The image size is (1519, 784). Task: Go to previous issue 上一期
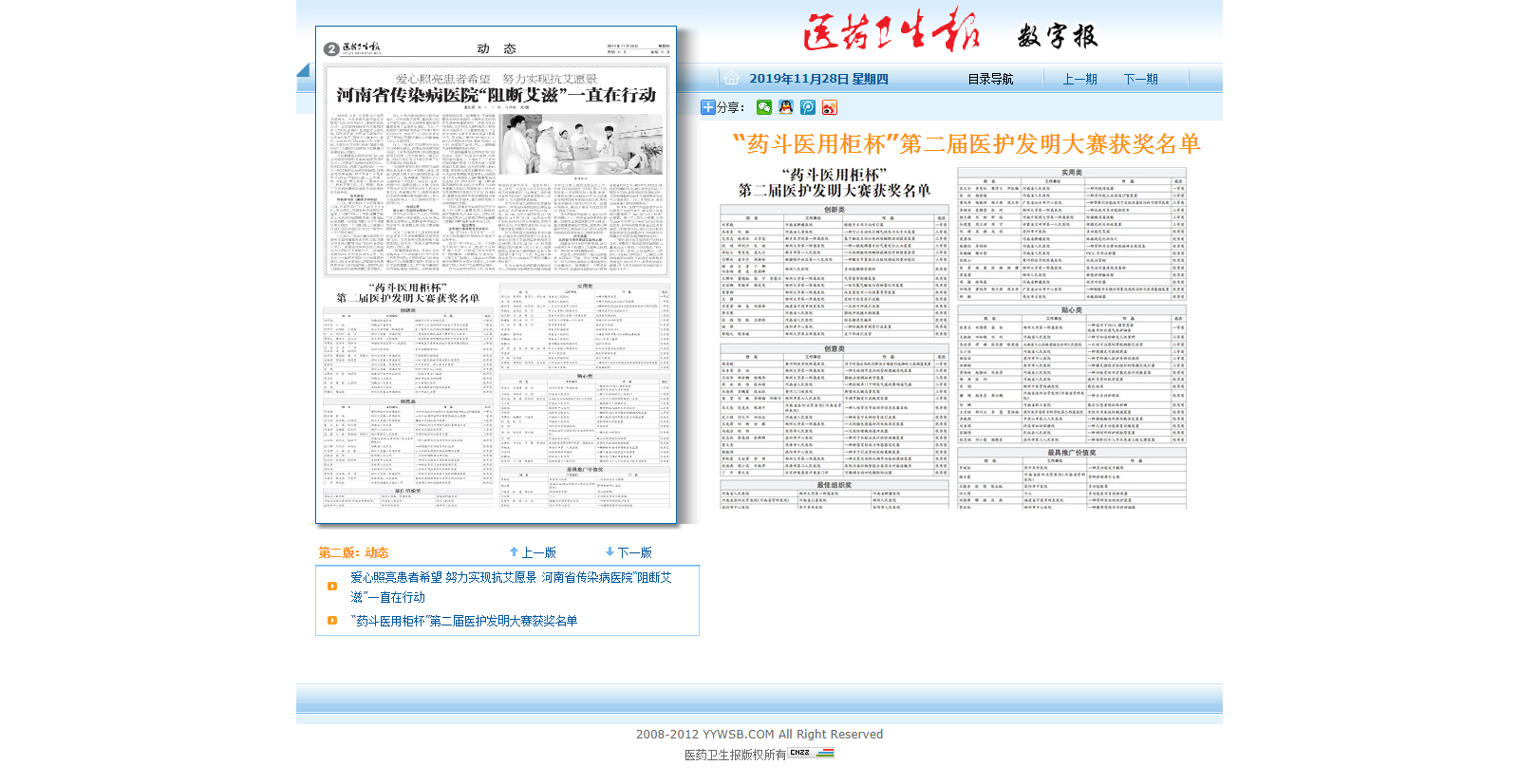[1079, 80]
